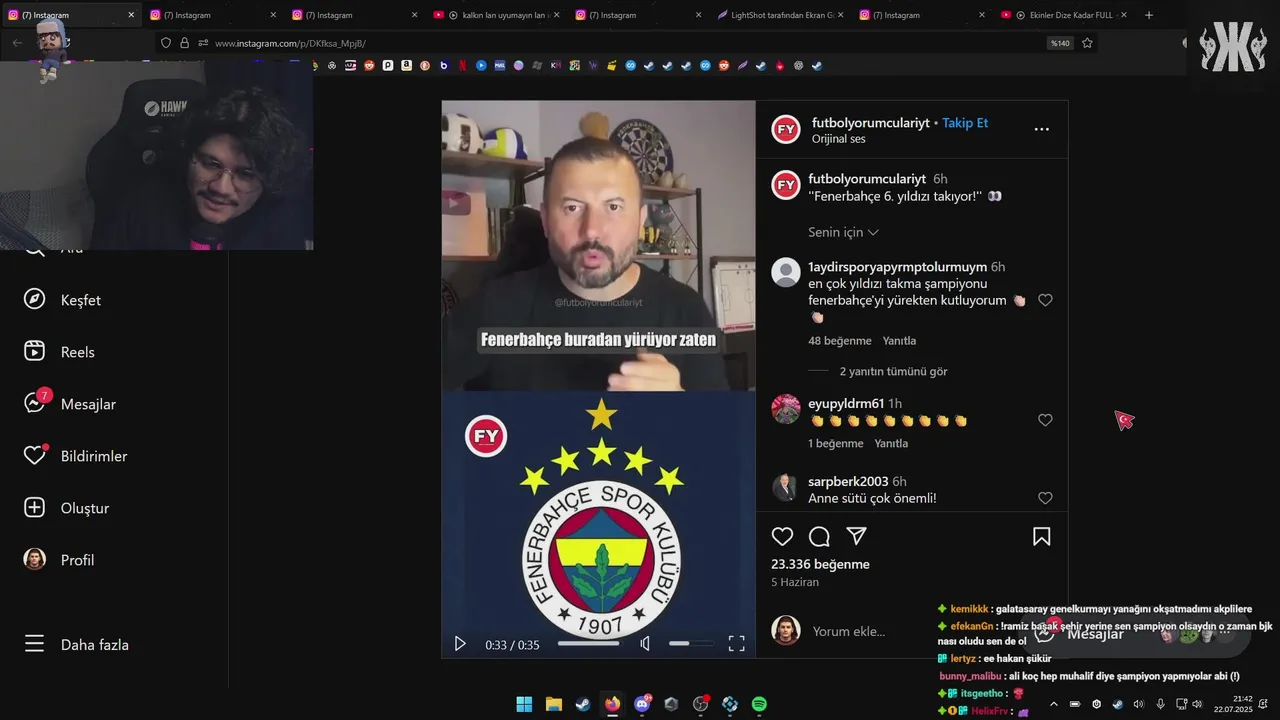Click the sarpberk2003 username link
1280x720 pixels.
point(848,482)
